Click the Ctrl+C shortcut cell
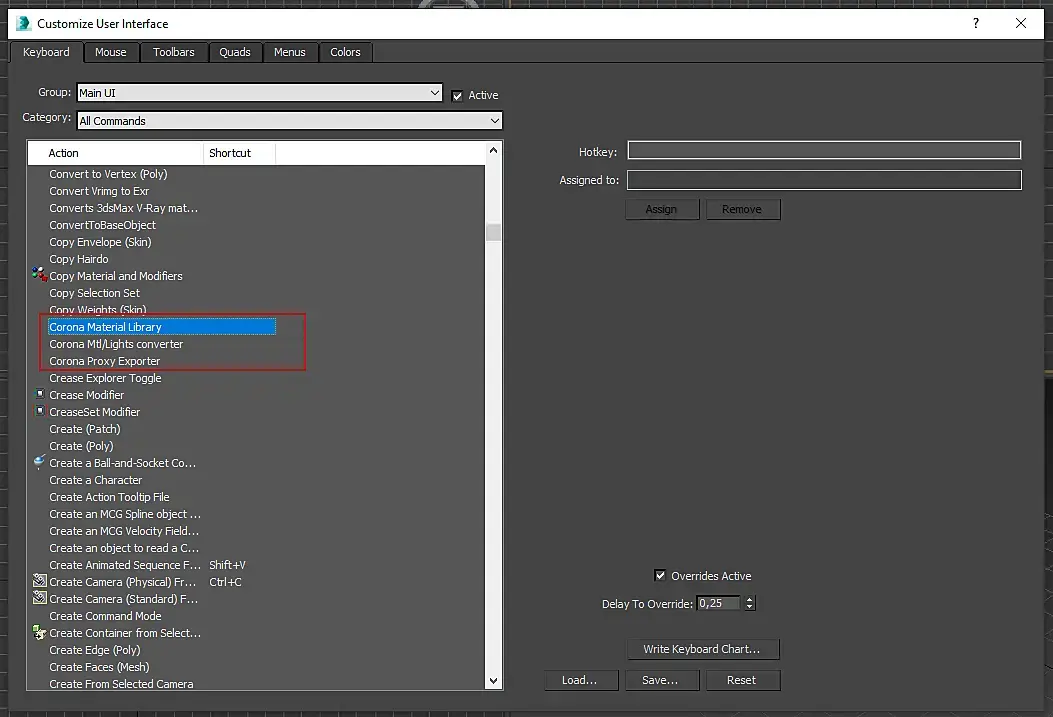Viewport: 1053px width, 717px height. tap(226, 582)
